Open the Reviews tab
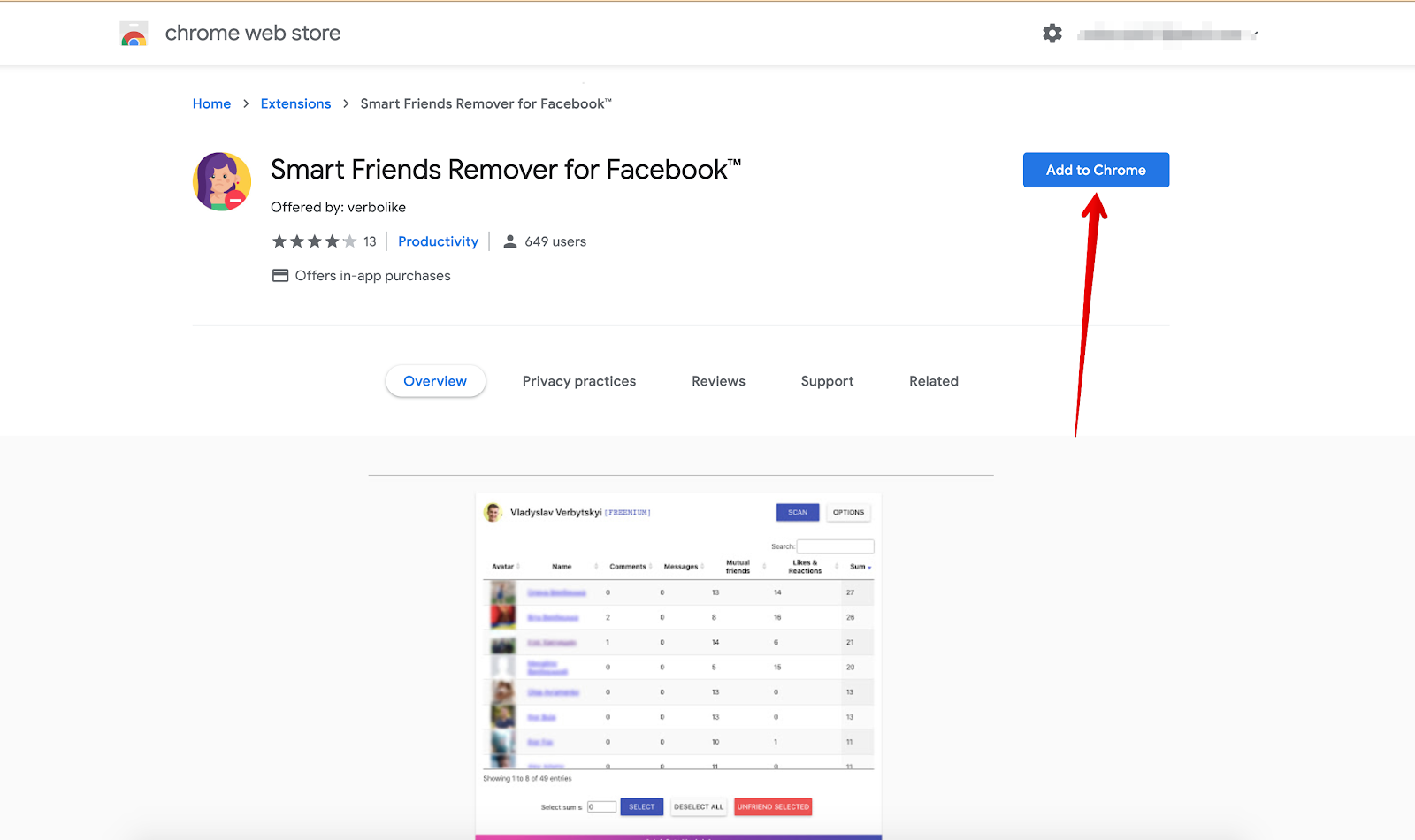The image size is (1415, 840). [x=717, y=381]
